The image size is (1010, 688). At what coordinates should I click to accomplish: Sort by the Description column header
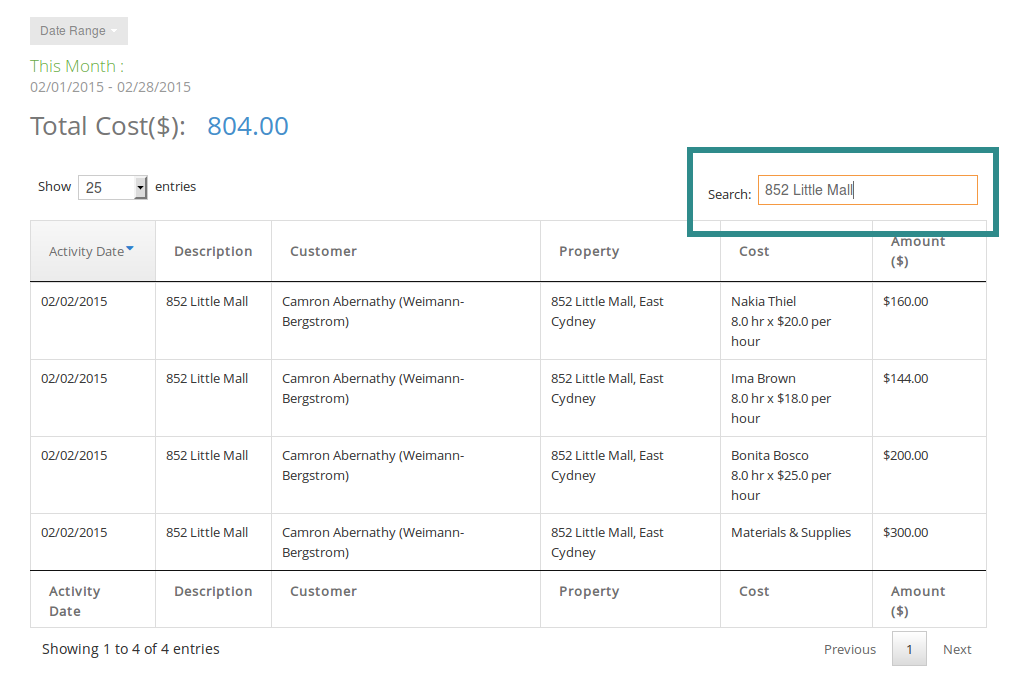click(x=213, y=251)
